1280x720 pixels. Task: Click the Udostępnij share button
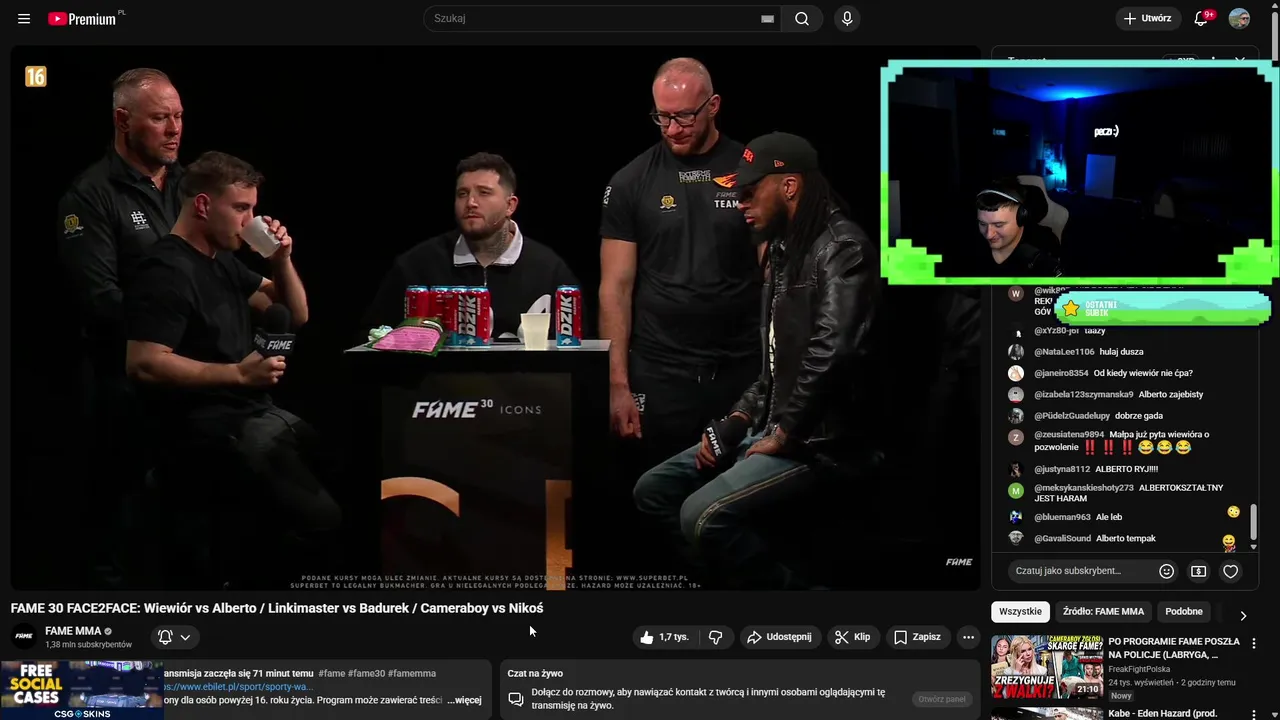779,637
